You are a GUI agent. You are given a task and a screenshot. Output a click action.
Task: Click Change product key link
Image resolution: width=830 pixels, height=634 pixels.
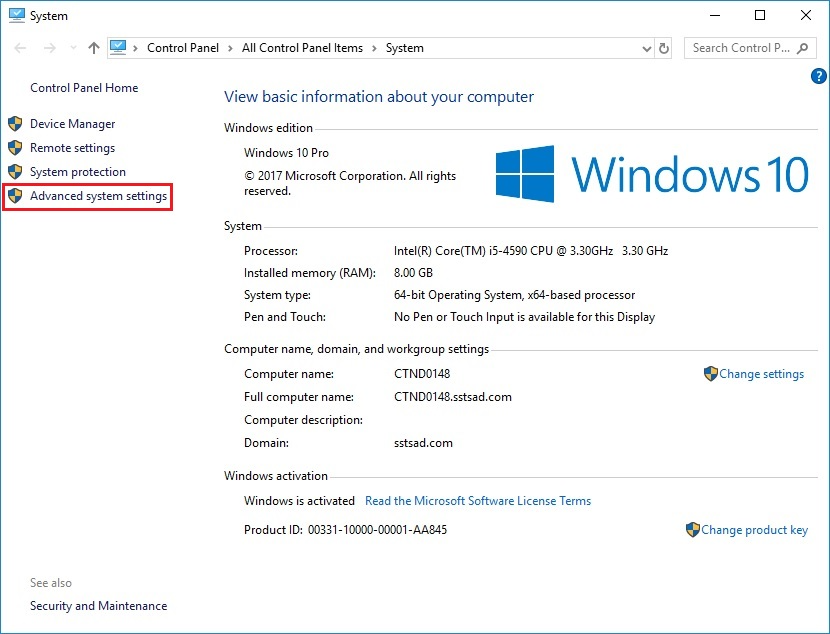pyautogui.click(x=754, y=530)
